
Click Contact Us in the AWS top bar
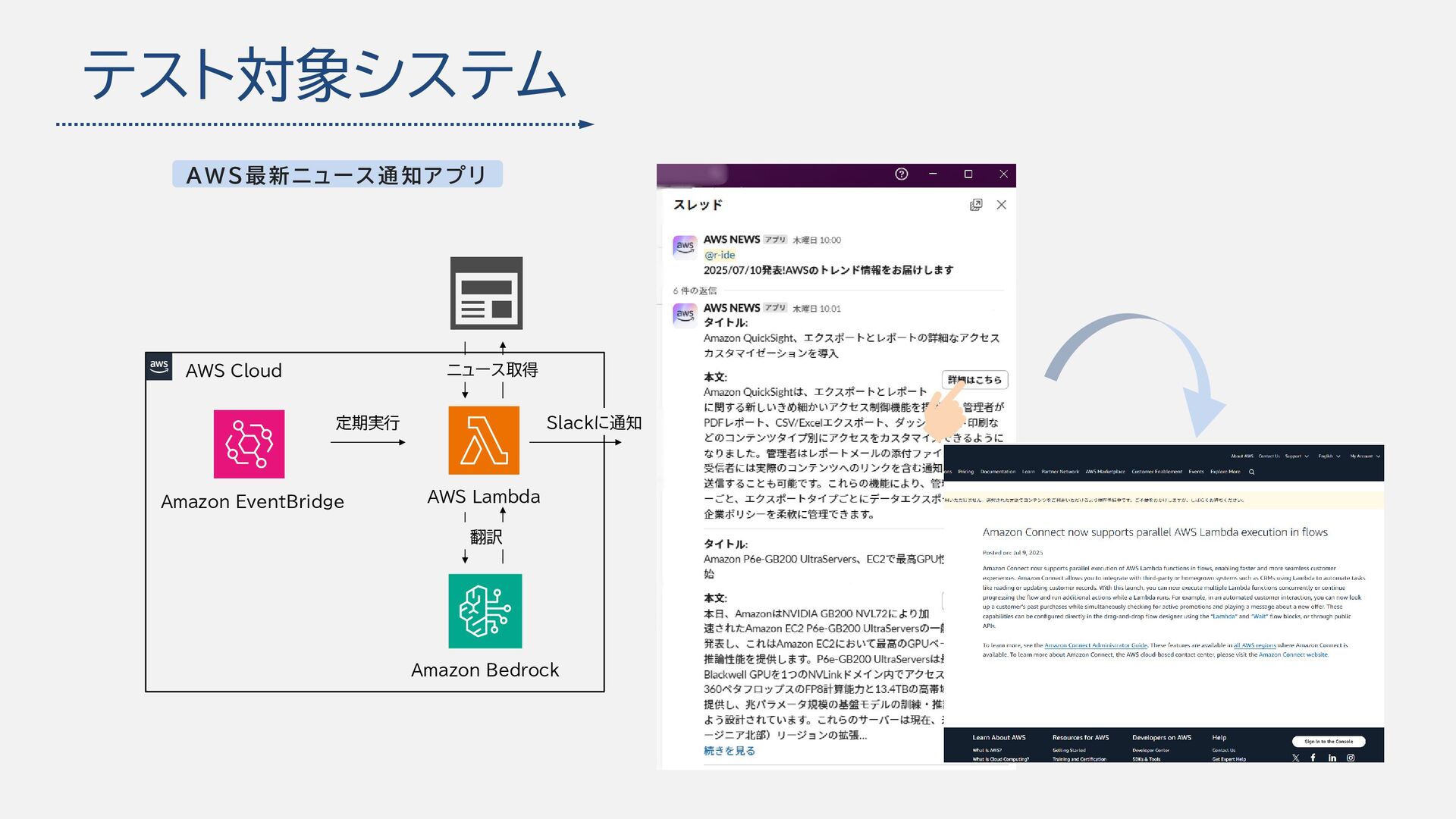[x=1269, y=457]
